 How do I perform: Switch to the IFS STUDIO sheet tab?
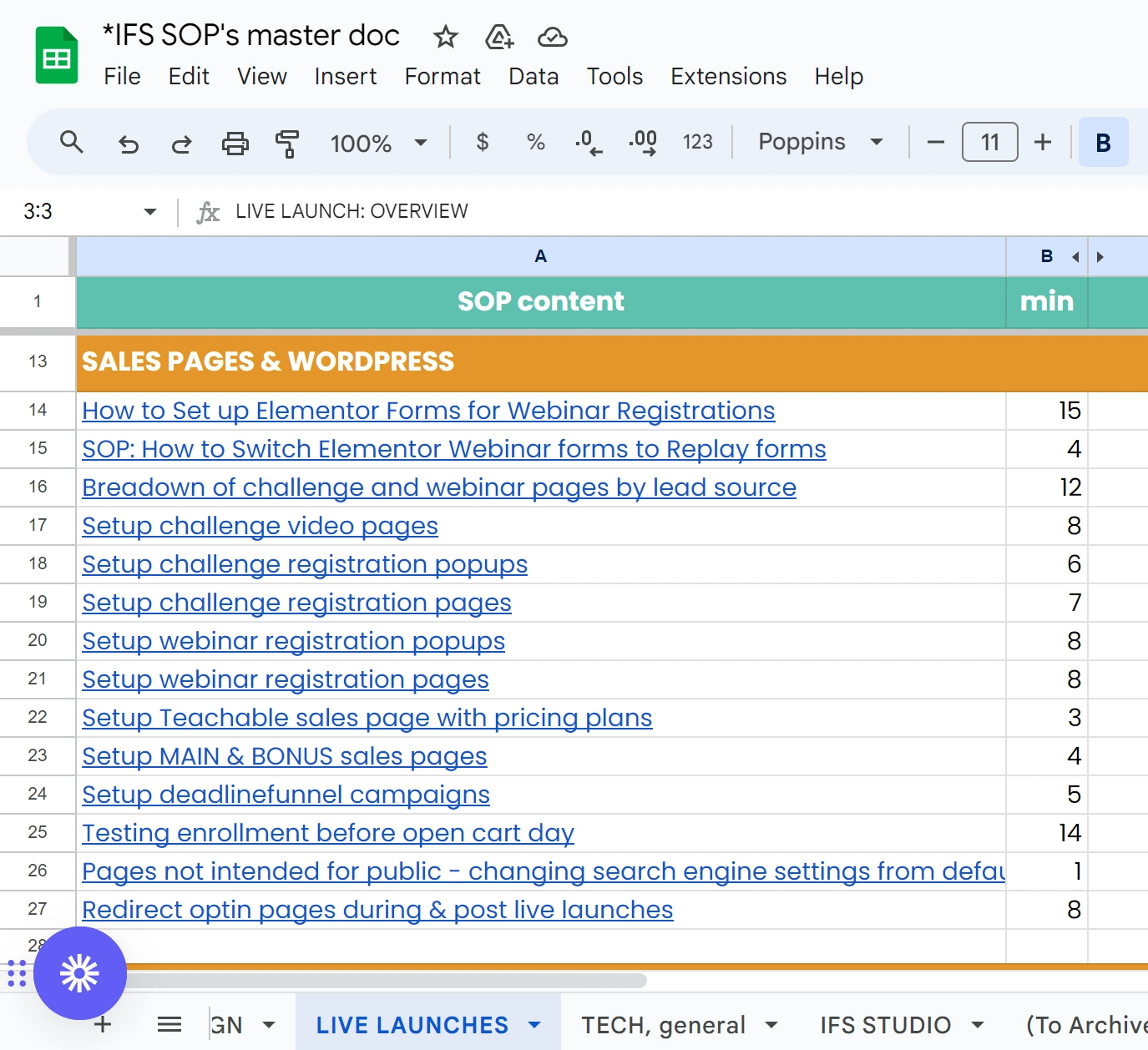coord(886,1024)
